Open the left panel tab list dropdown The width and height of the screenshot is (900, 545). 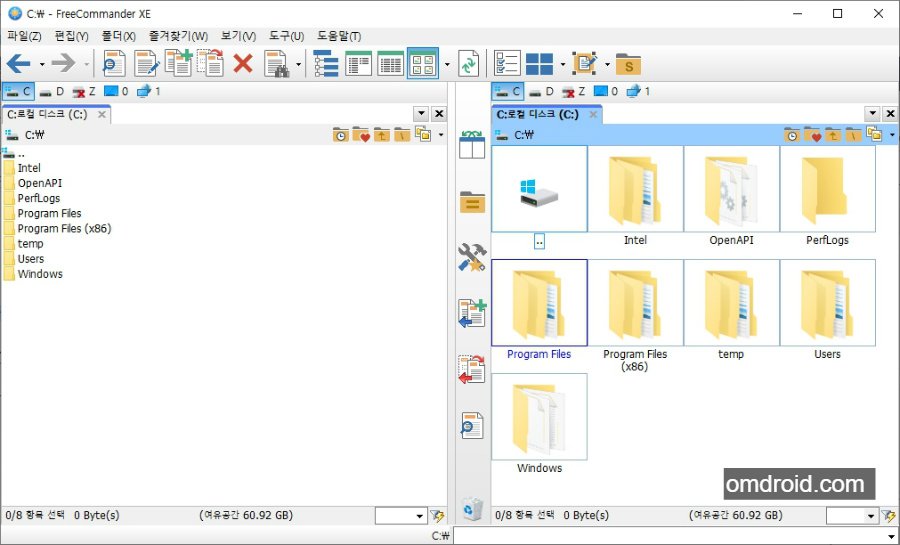coord(421,114)
